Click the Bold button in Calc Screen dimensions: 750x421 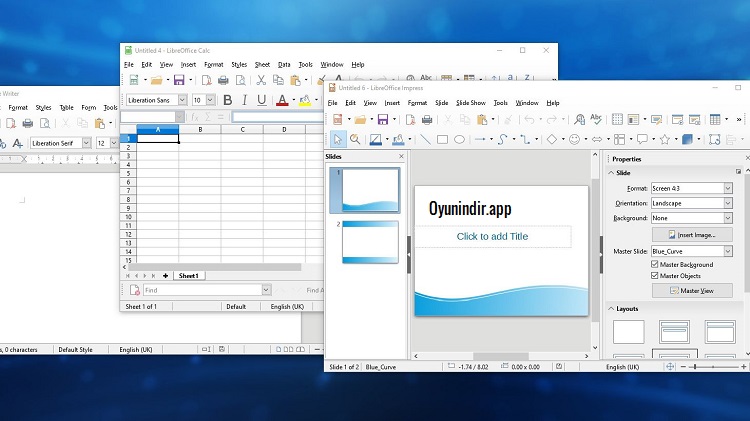pyautogui.click(x=228, y=100)
